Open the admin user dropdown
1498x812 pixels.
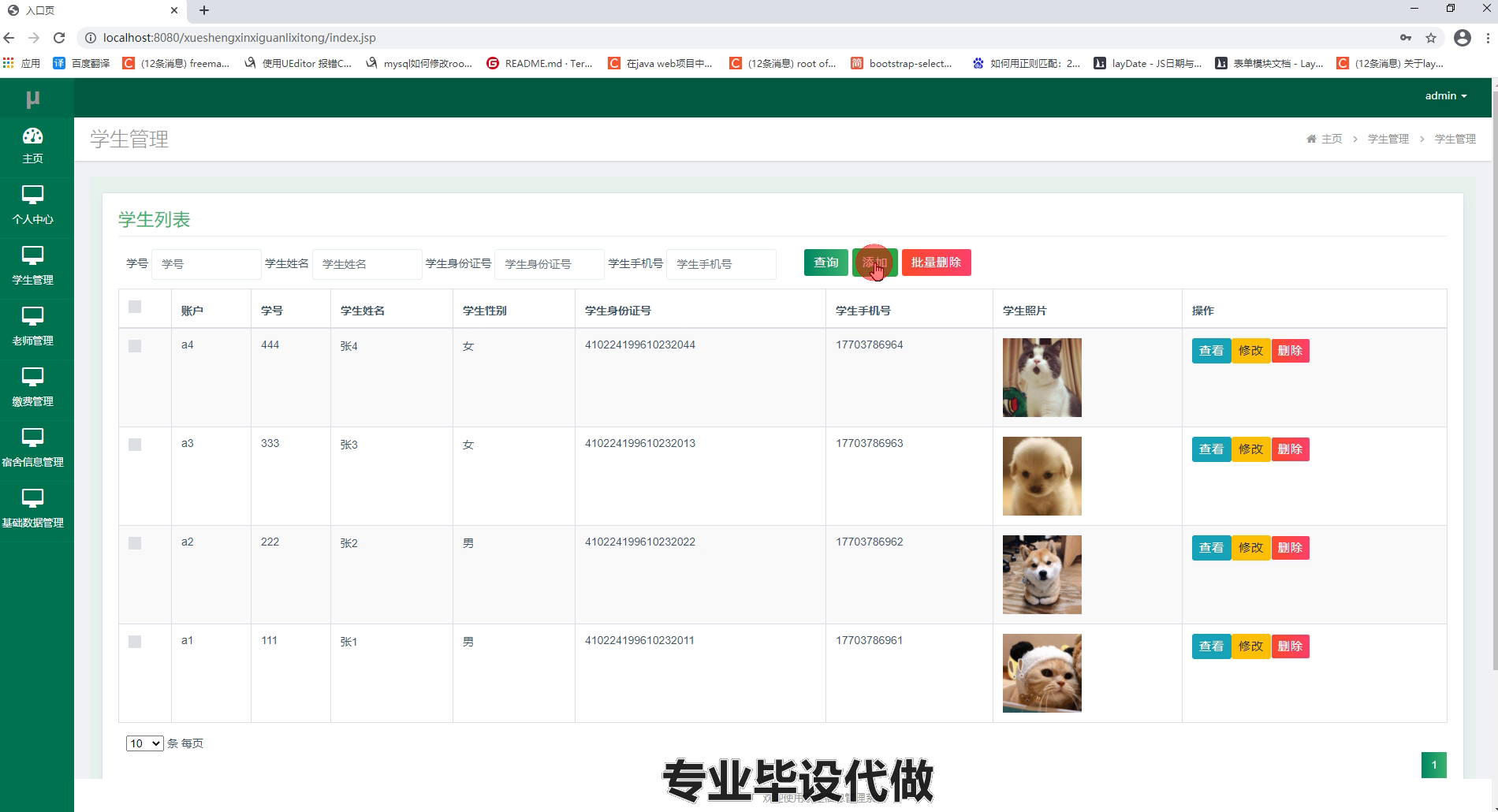pos(1445,95)
